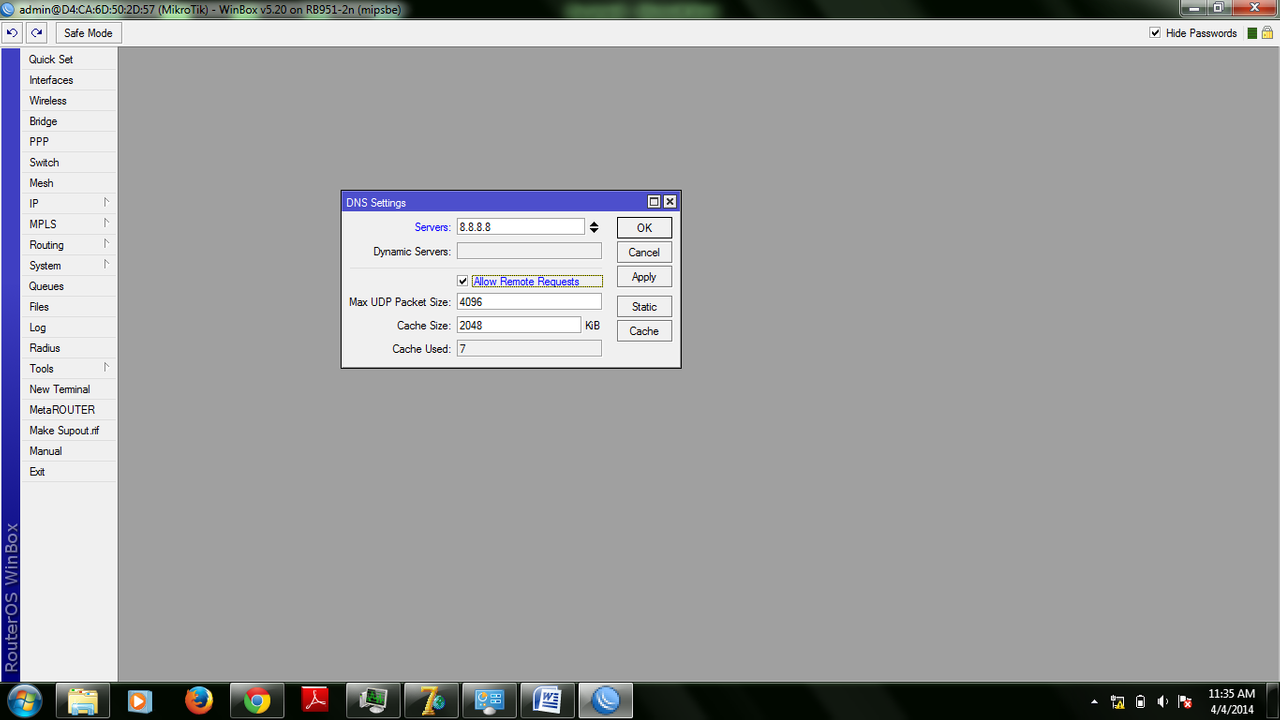Open the Action Center flag icon
This screenshot has width=1280, height=720.
(x=1185, y=702)
